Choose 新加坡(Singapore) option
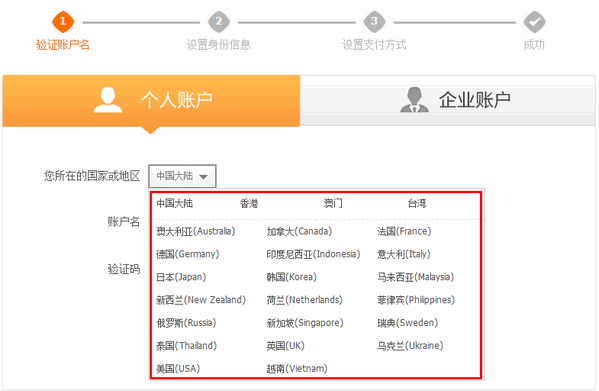The width and height of the screenshot is (599, 391). coord(305,323)
